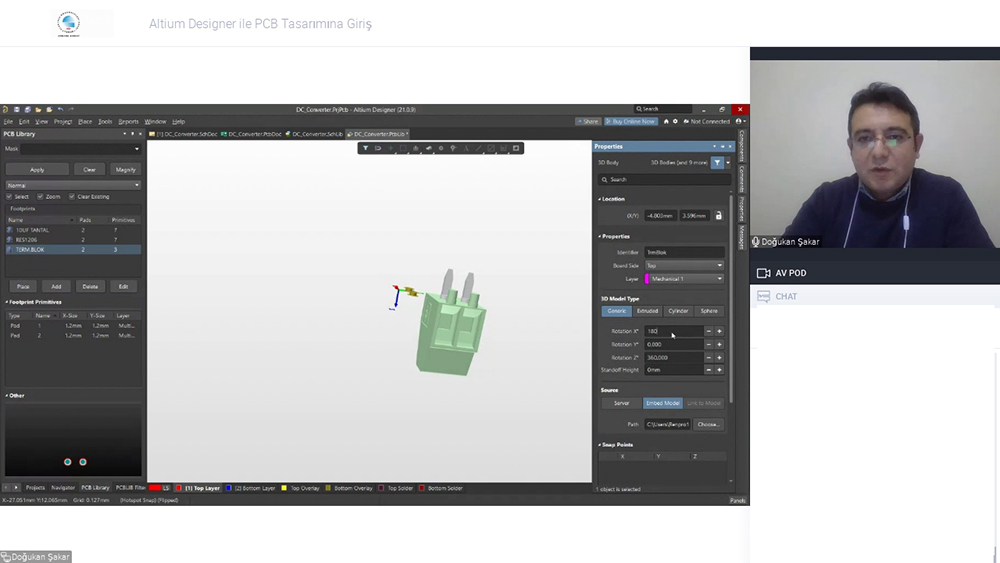
Task: Click the selection rectangle tool icon
Action: 403,149
